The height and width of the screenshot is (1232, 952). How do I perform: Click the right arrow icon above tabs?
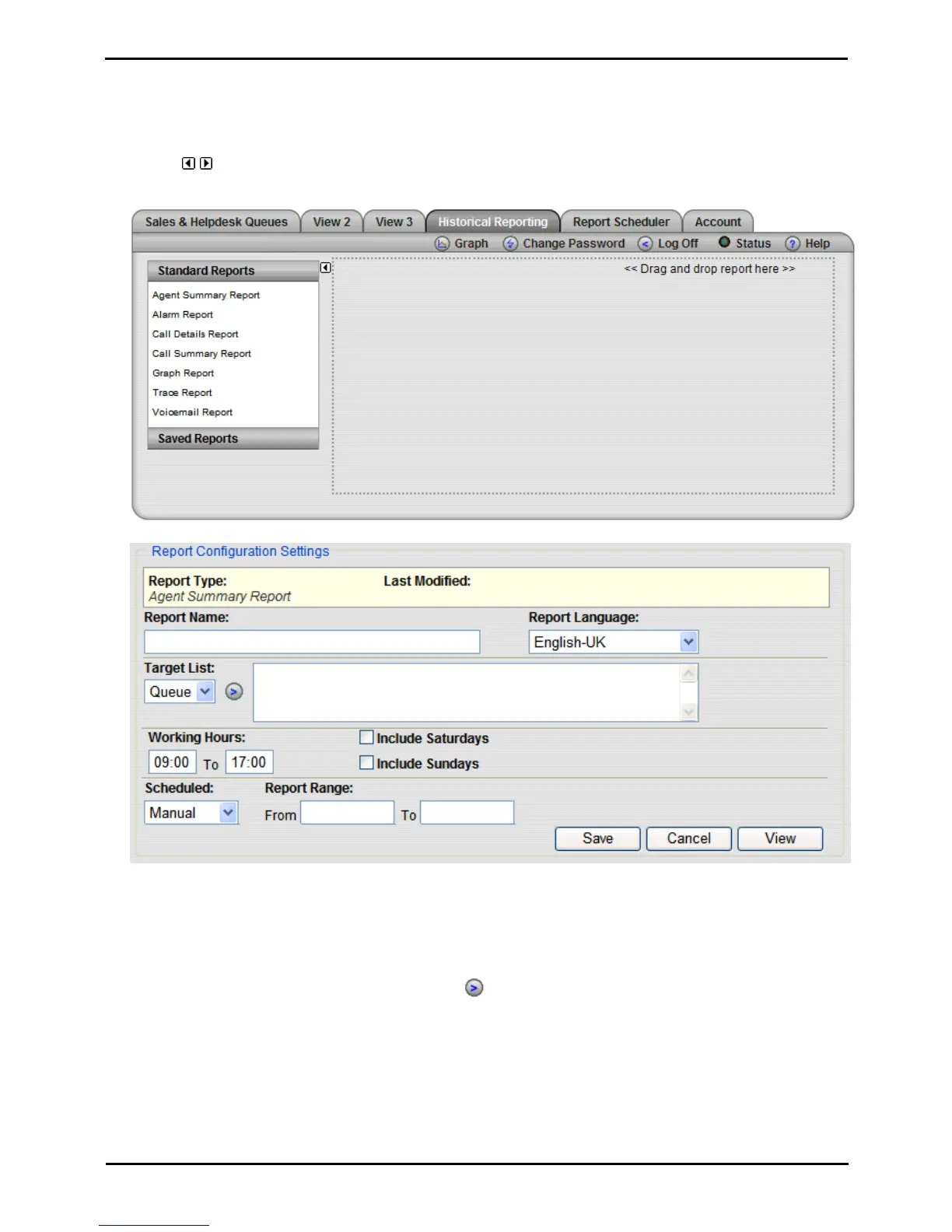(x=206, y=163)
